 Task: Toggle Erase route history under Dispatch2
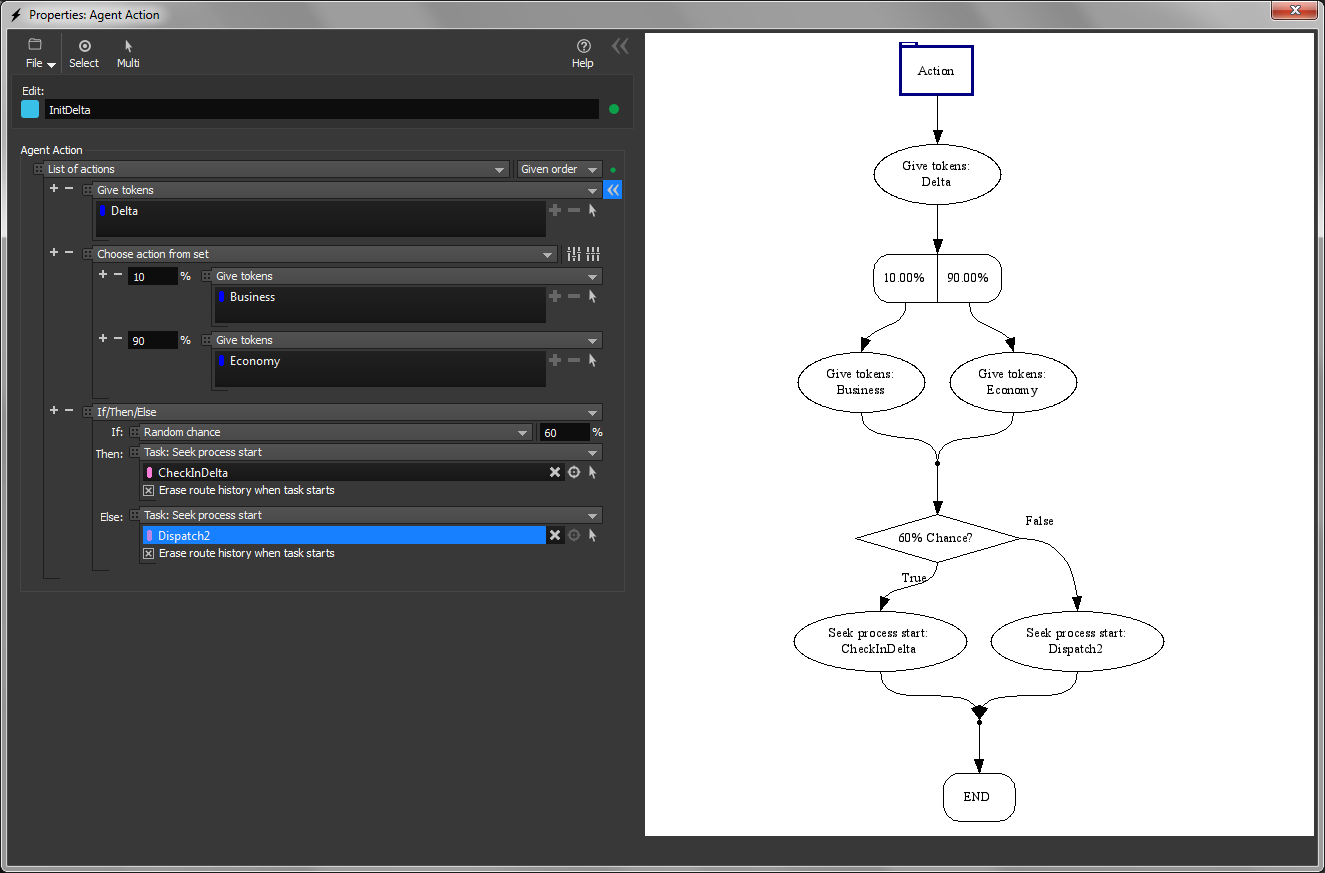click(x=149, y=554)
